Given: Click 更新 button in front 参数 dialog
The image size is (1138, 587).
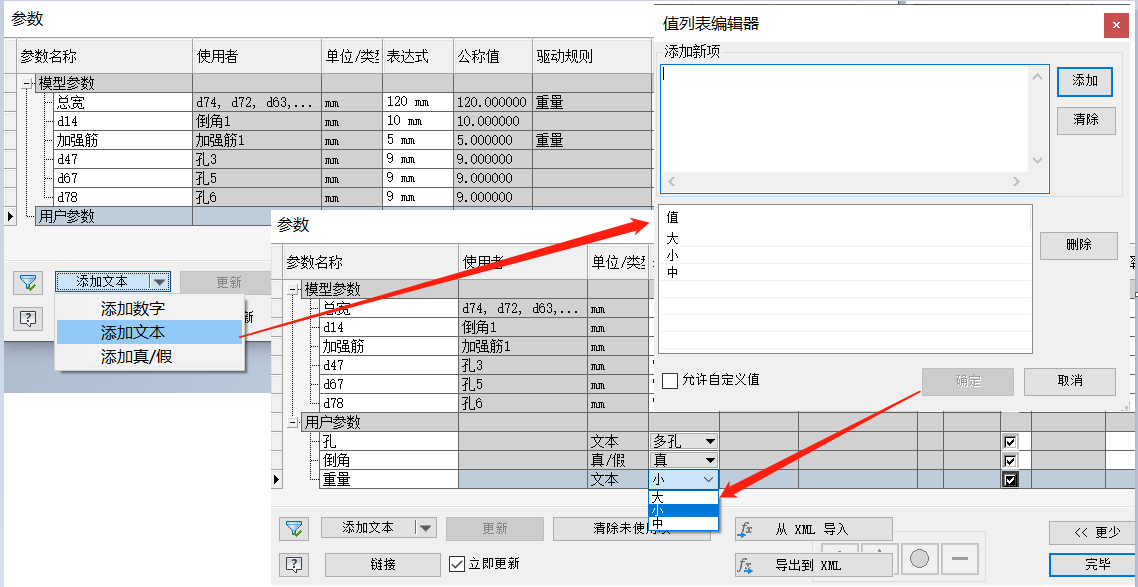Looking at the screenshot, I should click(495, 528).
